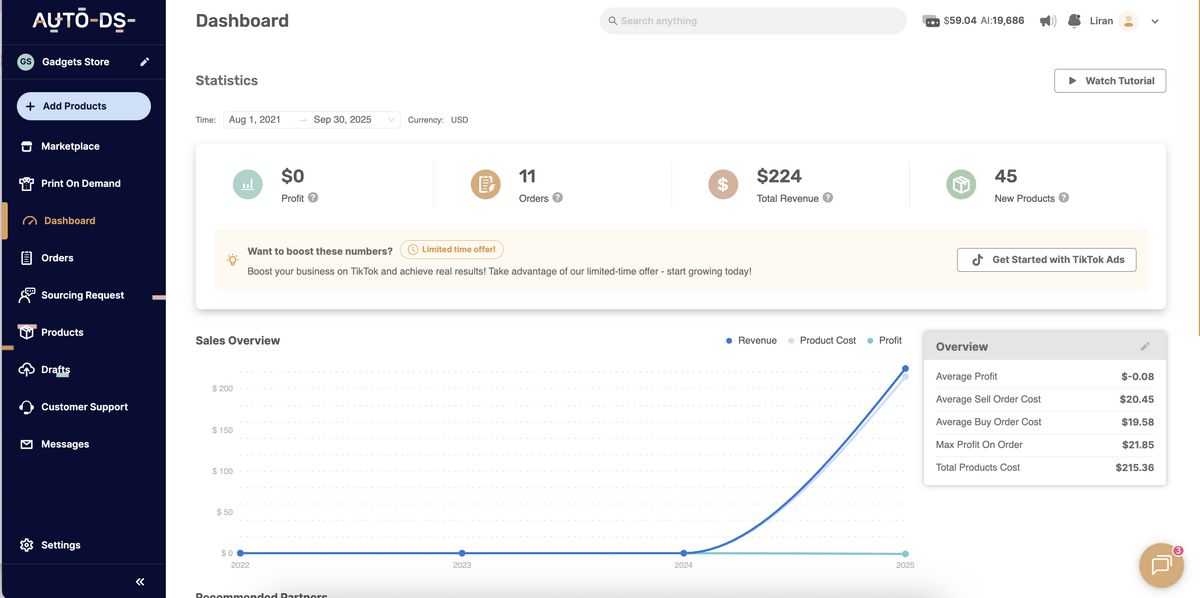Click the announcements megaphone icon

click(x=1046, y=20)
